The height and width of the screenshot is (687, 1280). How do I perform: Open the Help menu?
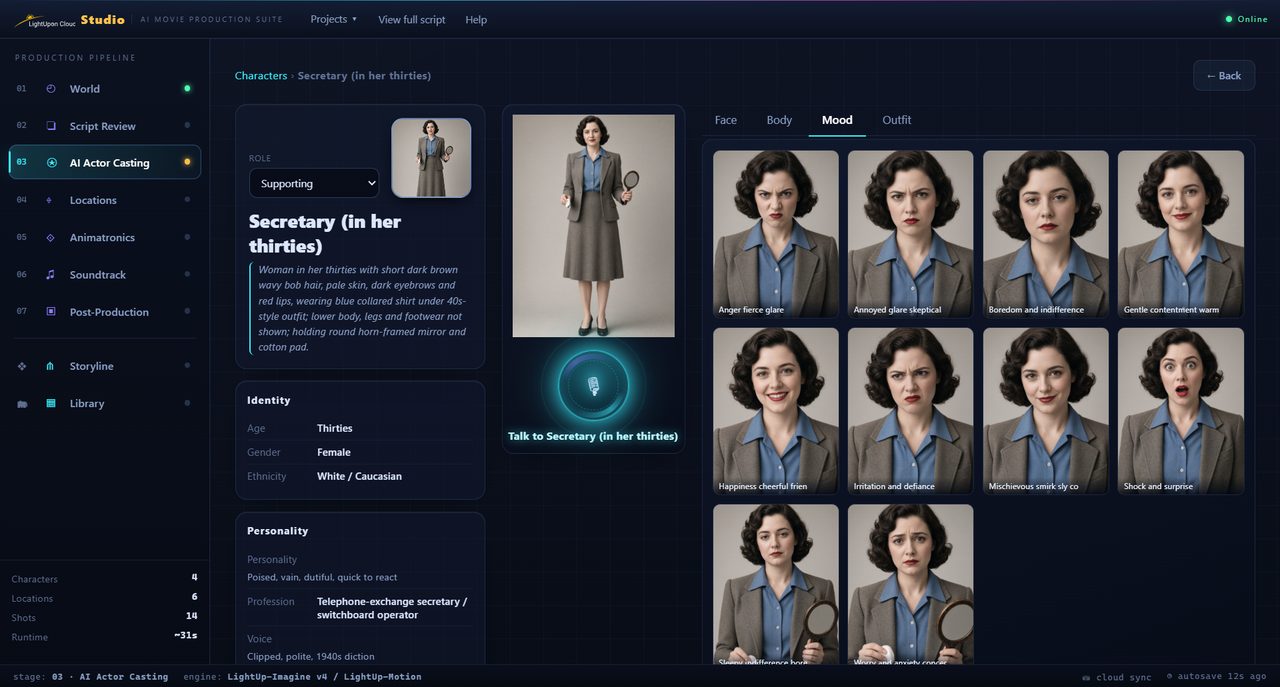point(476,19)
